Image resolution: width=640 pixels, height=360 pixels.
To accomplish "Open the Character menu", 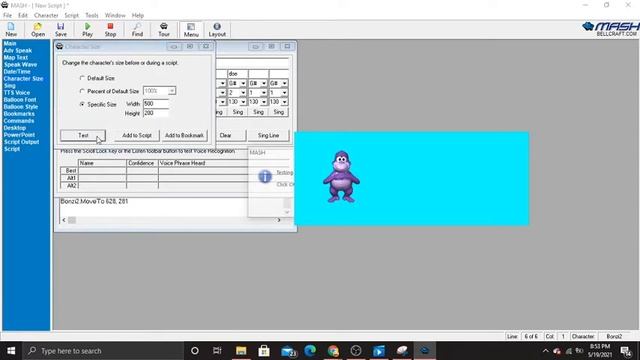I will [x=46, y=15].
